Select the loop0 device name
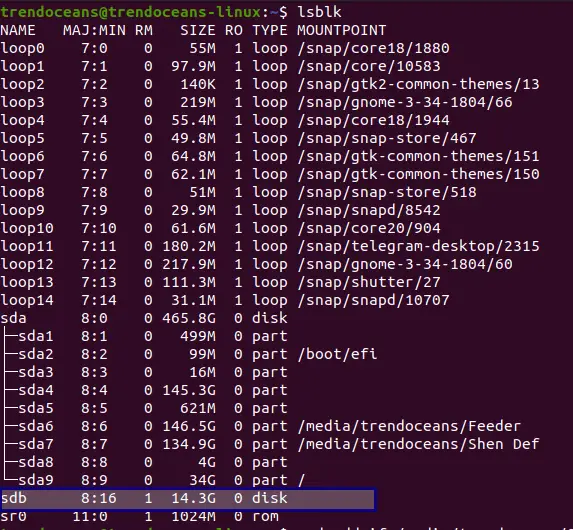The height and width of the screenshot is (530, 573). tap(22, 48)
